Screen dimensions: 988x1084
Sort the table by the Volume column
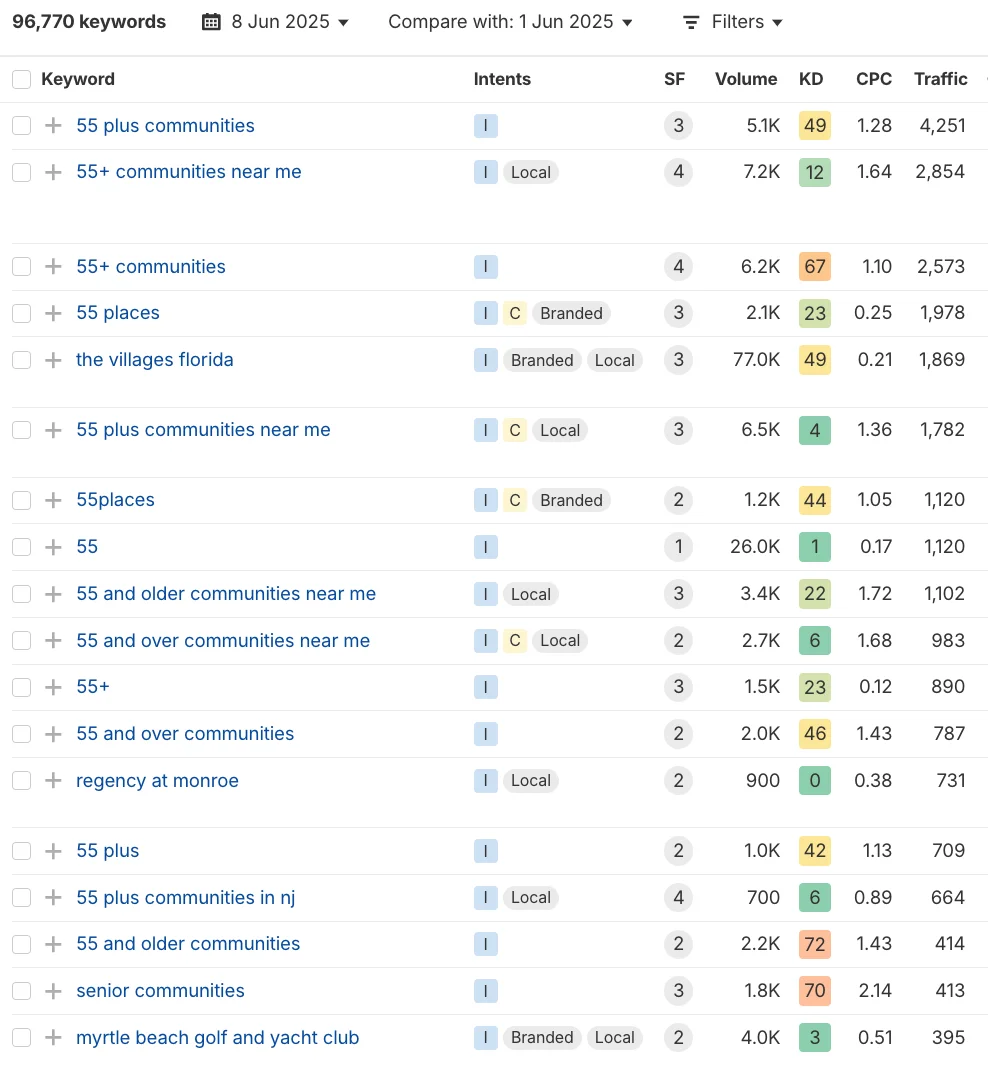click(x=745, y=79)
